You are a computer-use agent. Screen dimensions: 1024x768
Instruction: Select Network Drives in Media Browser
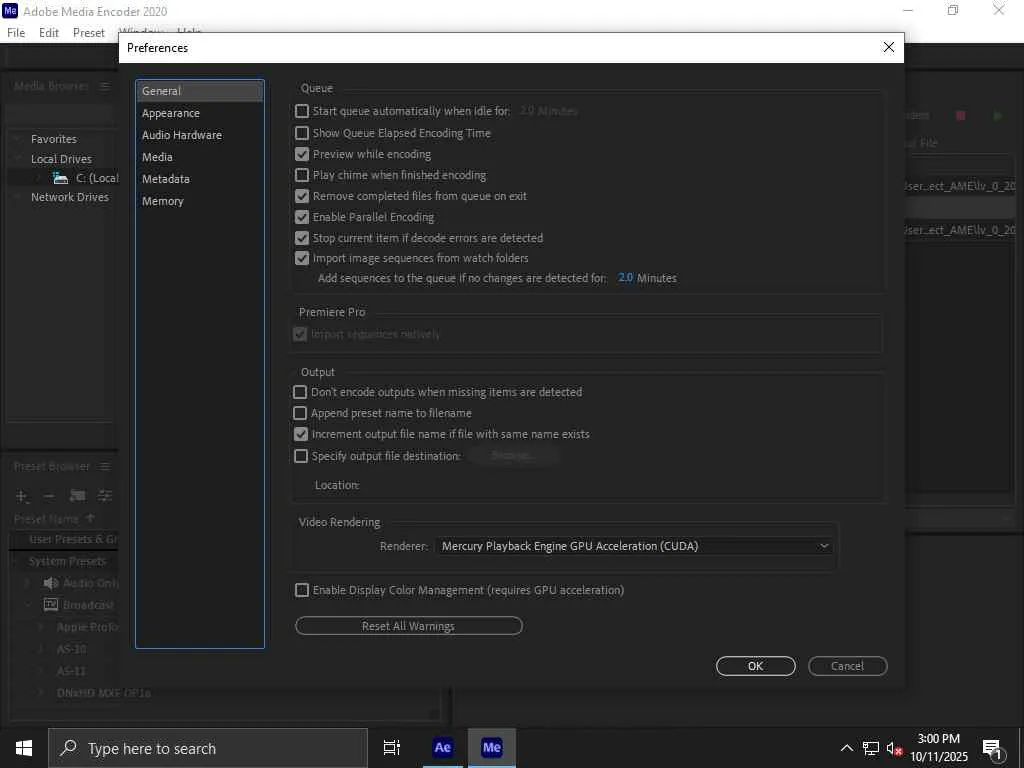click(70, 197)
